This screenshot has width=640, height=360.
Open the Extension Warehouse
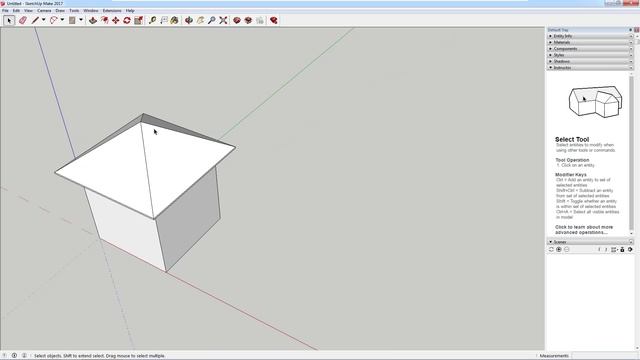(x=248, y=20)
